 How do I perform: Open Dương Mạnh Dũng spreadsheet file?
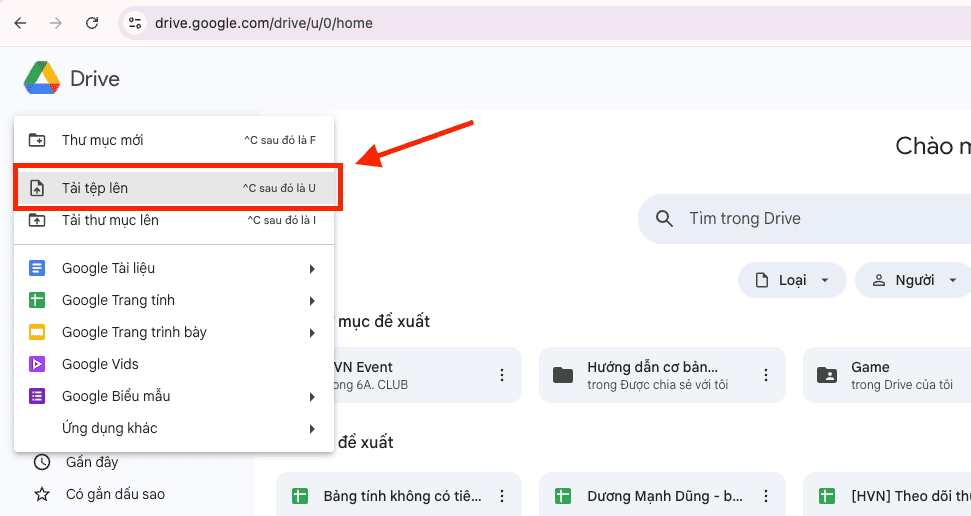point(662,496)
